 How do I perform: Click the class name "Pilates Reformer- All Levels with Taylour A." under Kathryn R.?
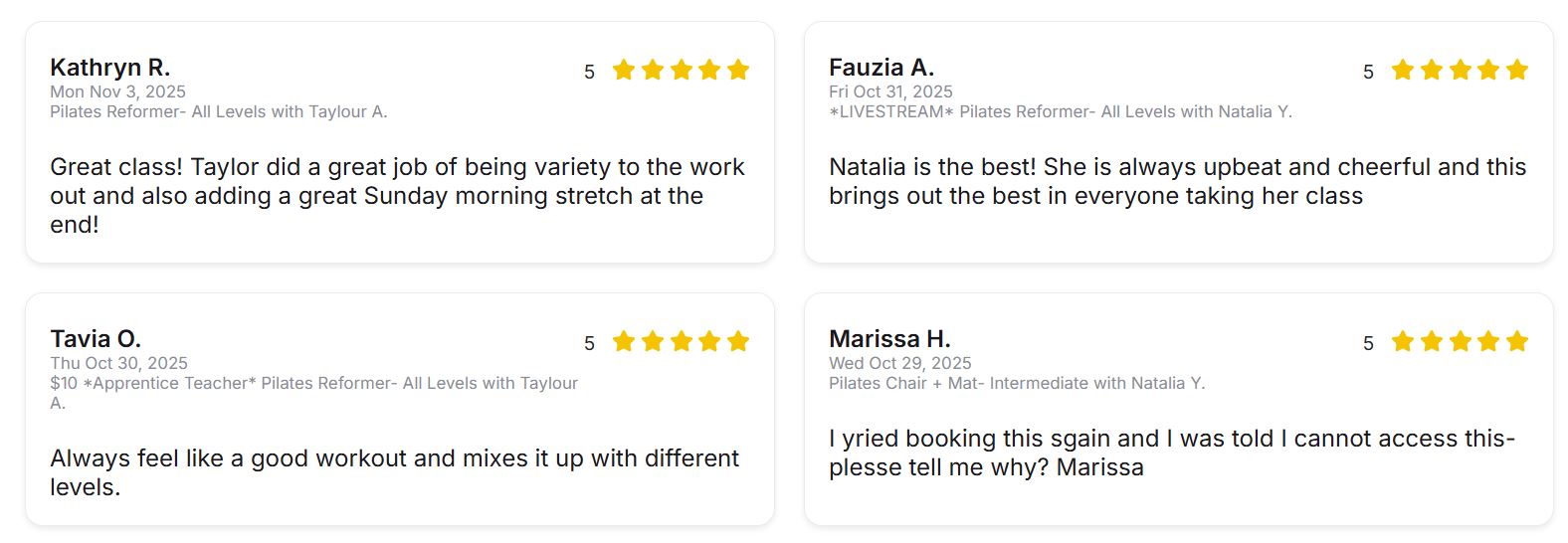coord(219,112)
